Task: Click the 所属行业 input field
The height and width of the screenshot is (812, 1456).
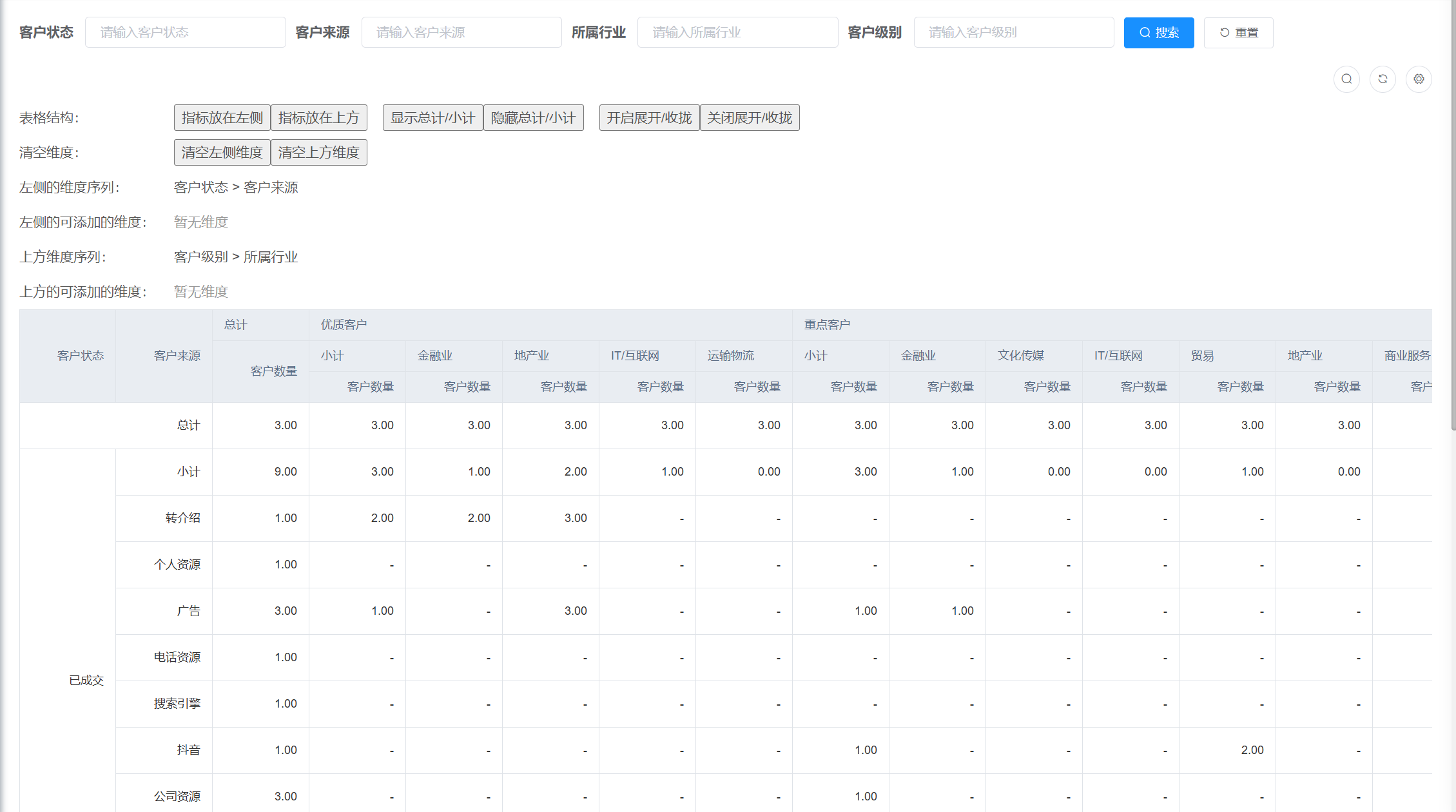Action: tap(737, 33)
